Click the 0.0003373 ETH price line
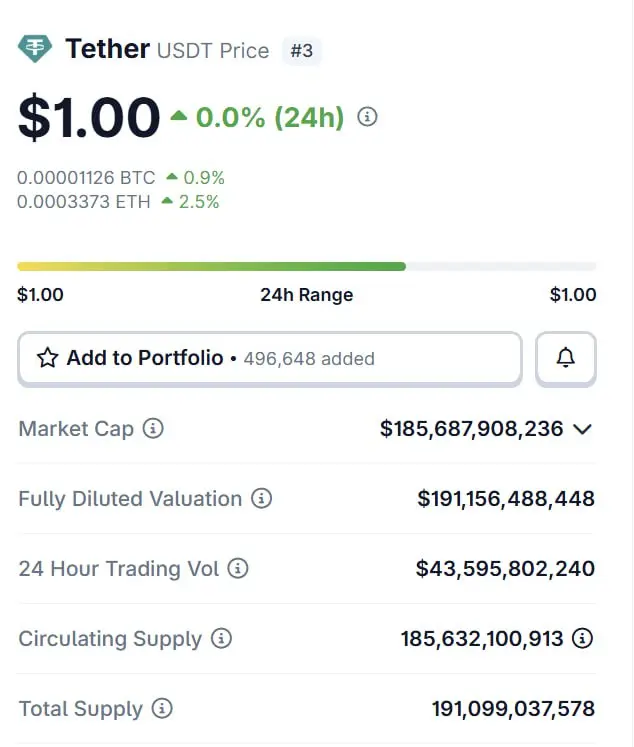Image resolution: width=634 pixels, height=747 pixels. click(x=83, y=202)
